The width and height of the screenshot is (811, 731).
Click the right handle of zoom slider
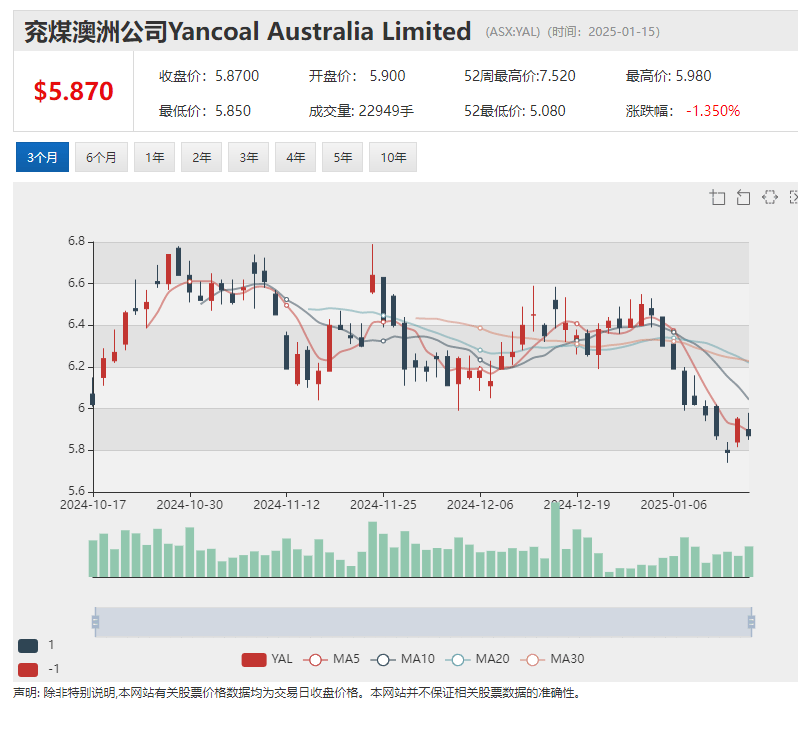click(752, 622)
